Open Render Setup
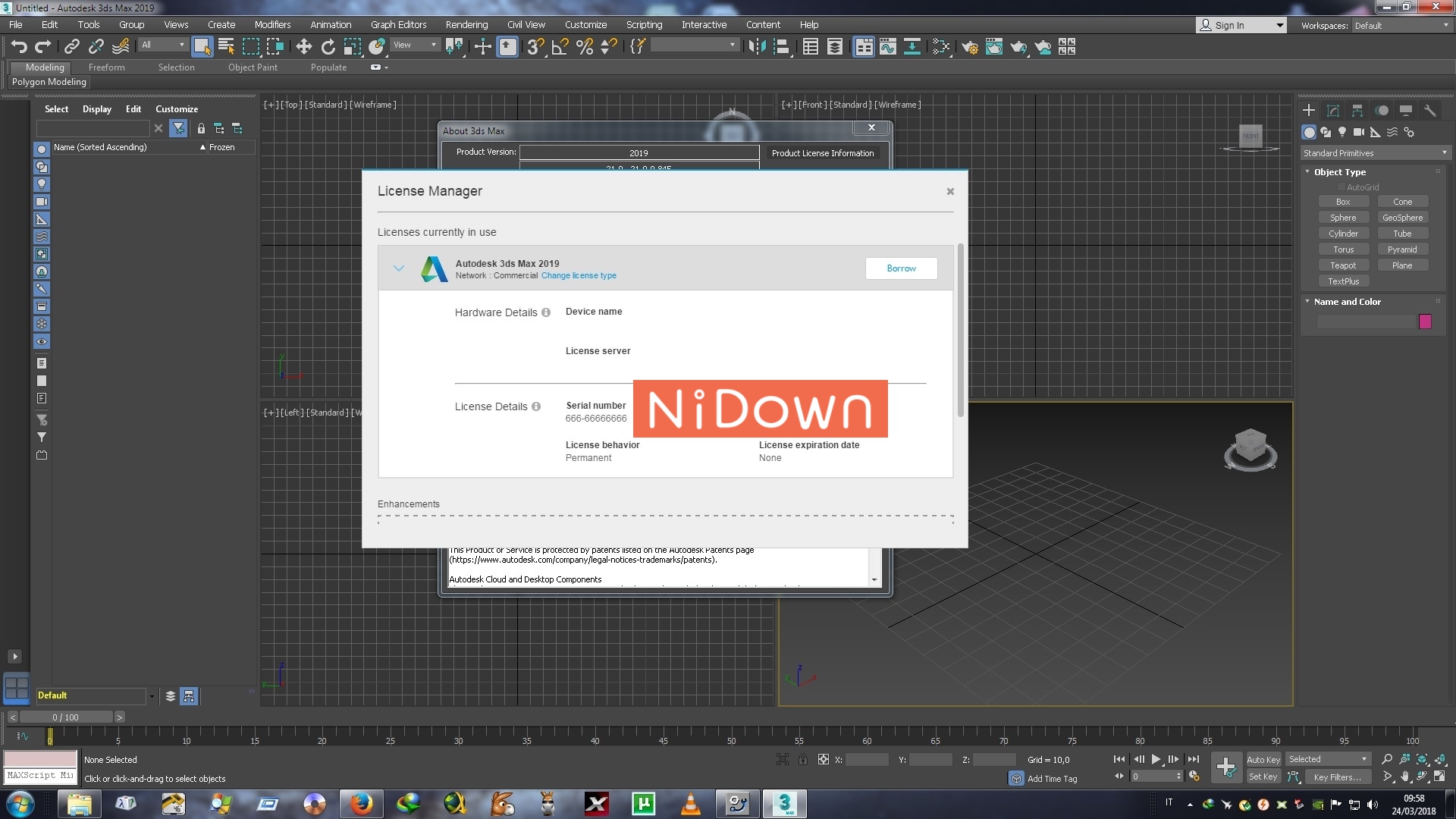The width and height of the screenshot is (1456, 819). point(971,46)
